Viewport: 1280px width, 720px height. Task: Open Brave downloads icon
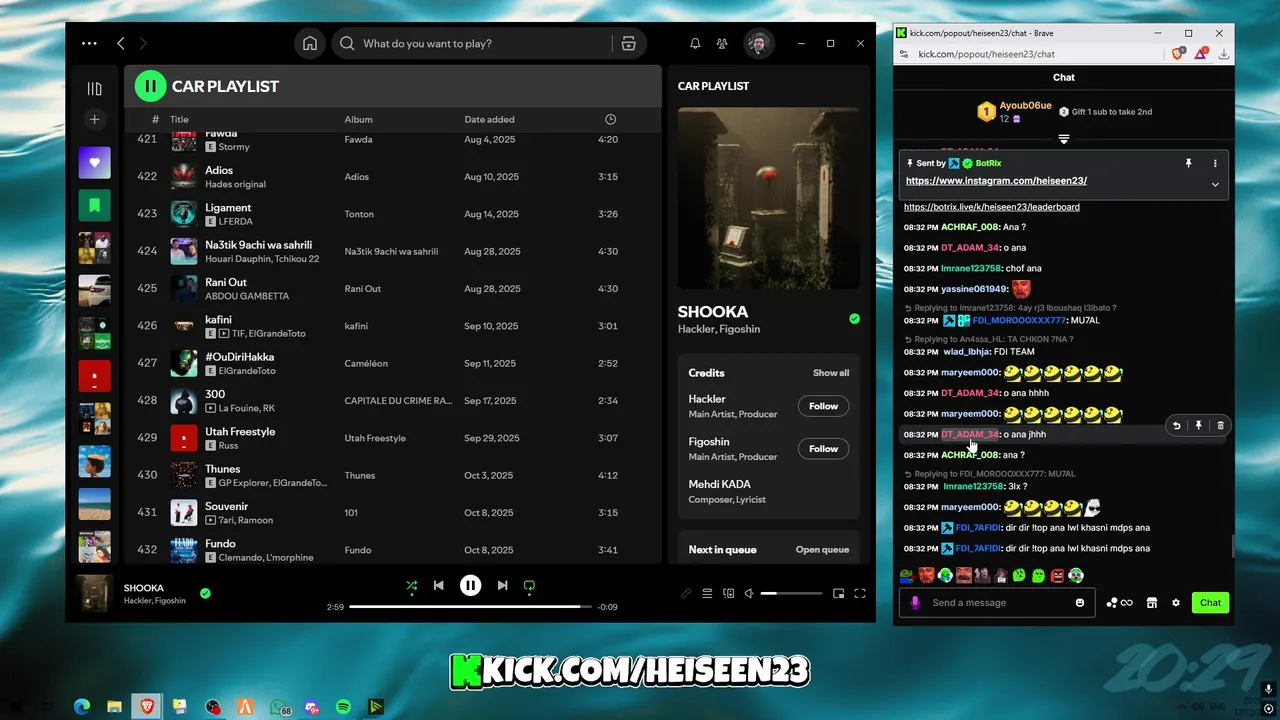click(1224, 54)
